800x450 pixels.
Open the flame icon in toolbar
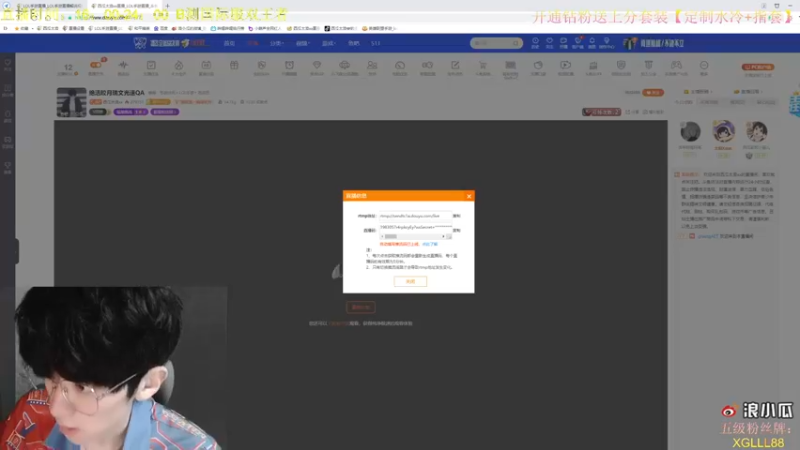click(x=179, y=67)
